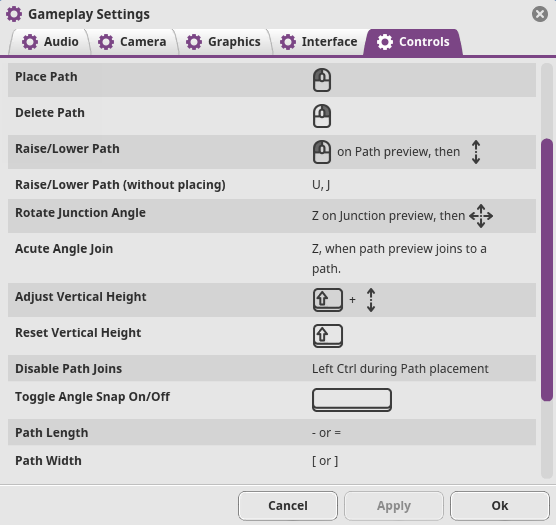This screenshot has width=556, height=525.
Task: Select the 'Place Path' label
Action: tap(46, 77)
